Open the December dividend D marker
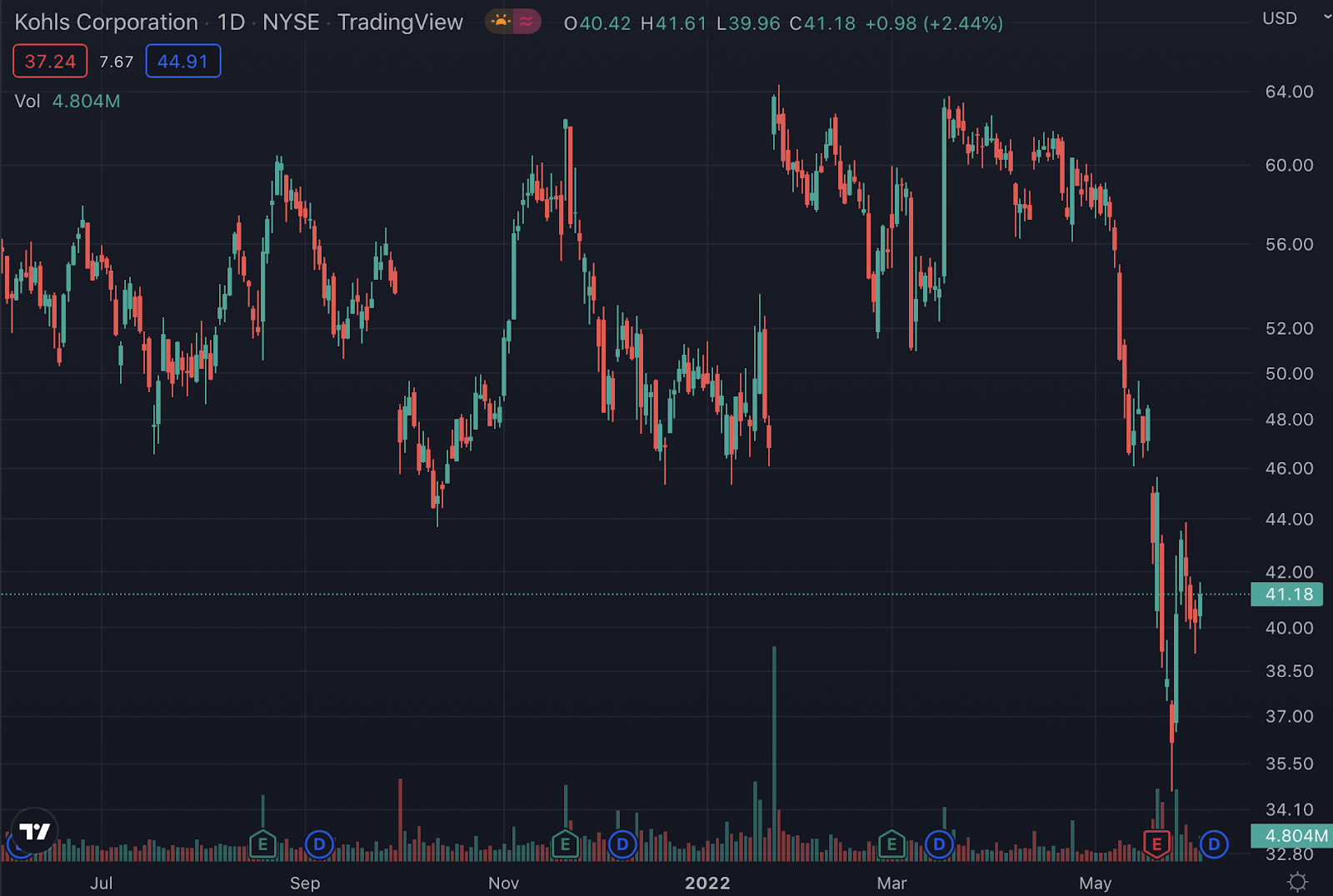This screenshot has width=1333, height=896. (x=622, y=844)
